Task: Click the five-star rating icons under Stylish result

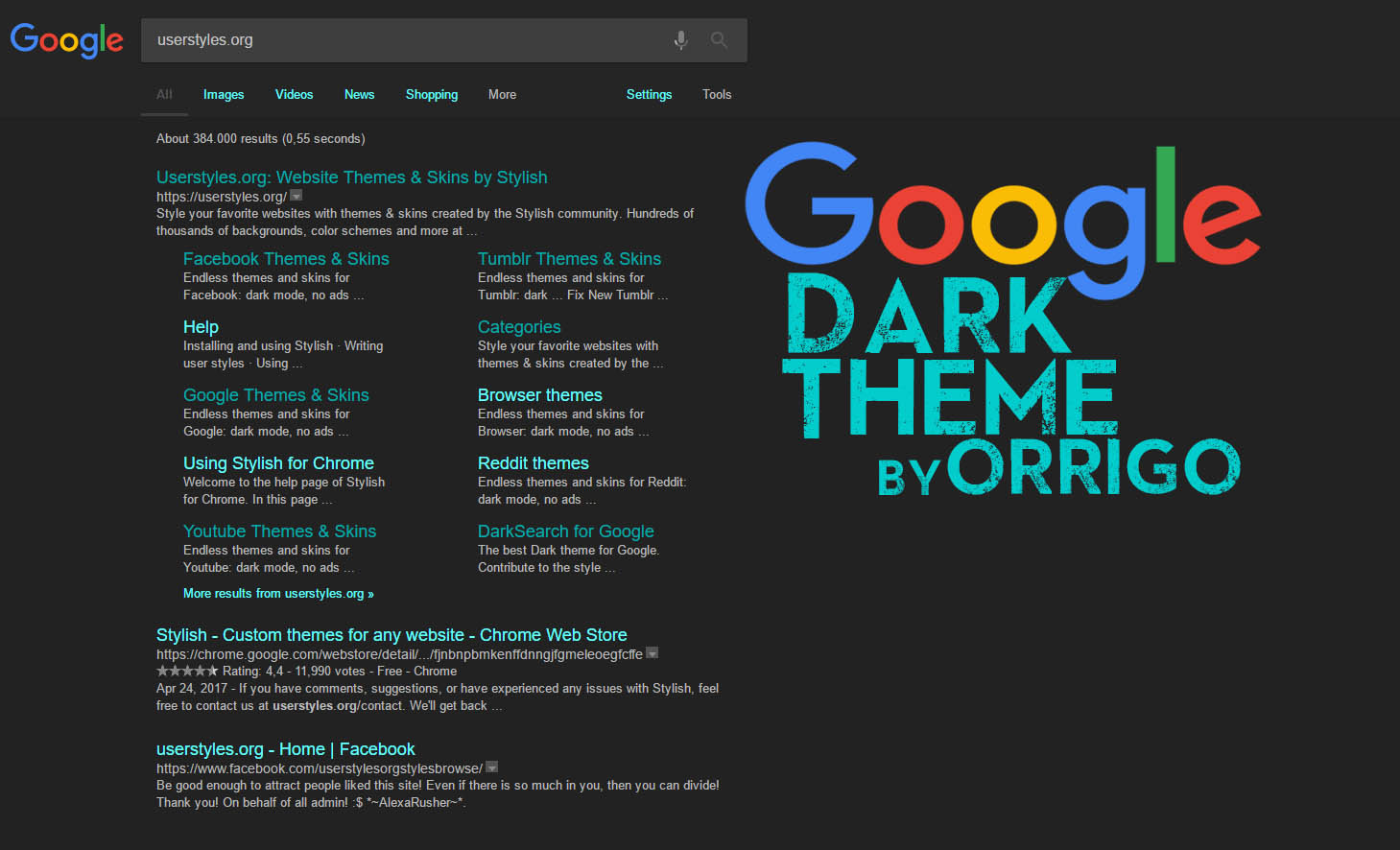Action: [187, 671]
